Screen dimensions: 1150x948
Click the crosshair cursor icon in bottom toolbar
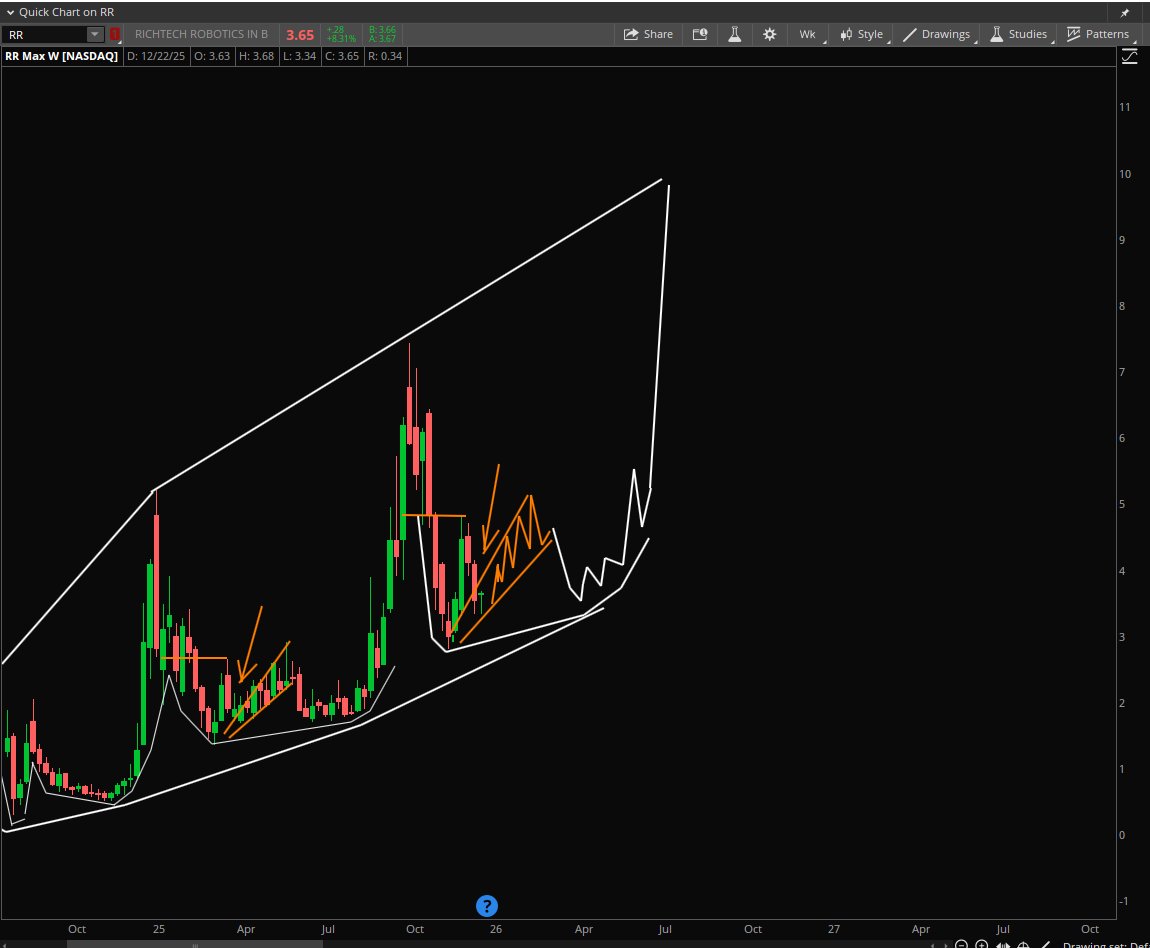pyautogui.click(x=1023, y=944)
